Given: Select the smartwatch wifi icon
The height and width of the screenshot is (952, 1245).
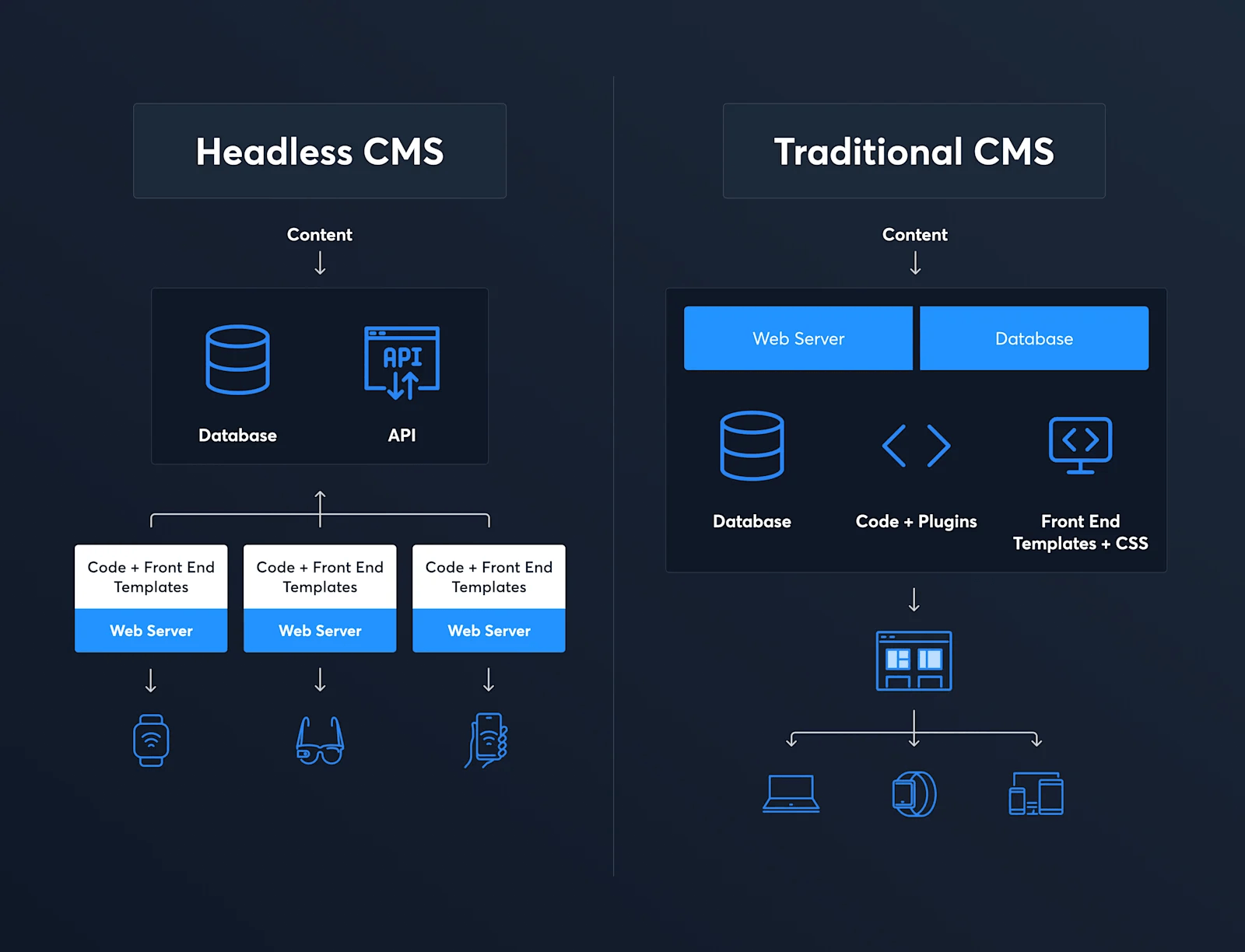Looking at the screenshot, I should (x=151, y=740).
